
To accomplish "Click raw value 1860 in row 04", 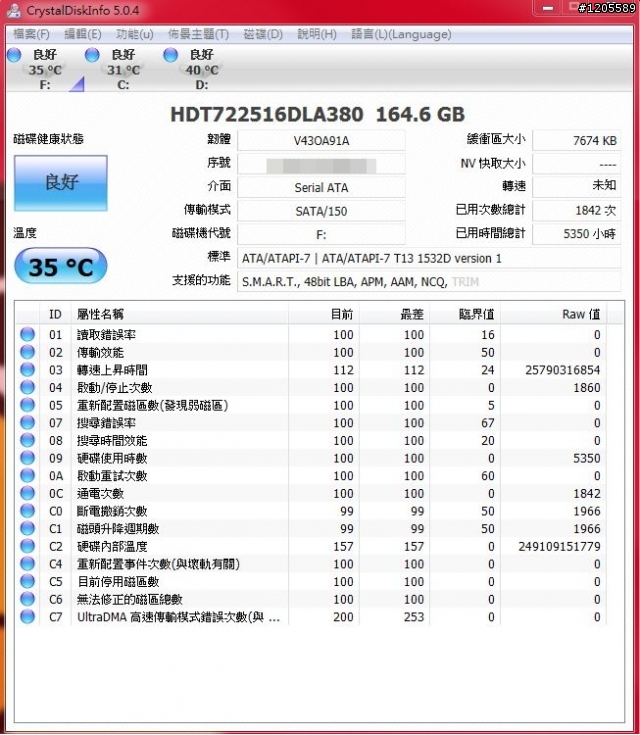I will [x=587, y=388].
